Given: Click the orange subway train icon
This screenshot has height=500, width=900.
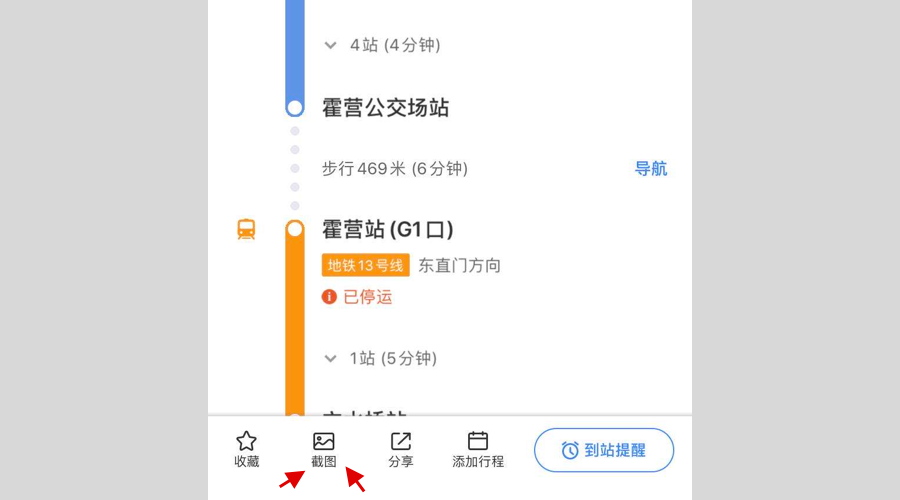Looking at the screenshot, I should pos(246,230).
